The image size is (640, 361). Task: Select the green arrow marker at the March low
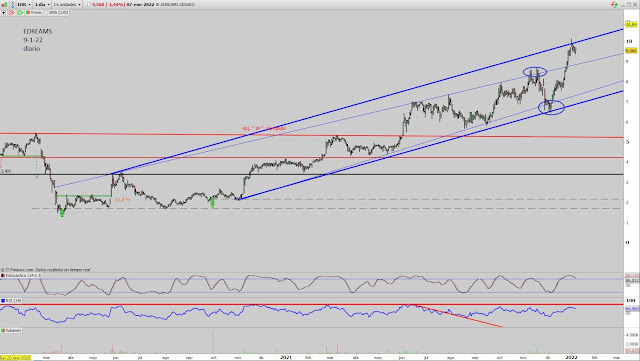62,212
